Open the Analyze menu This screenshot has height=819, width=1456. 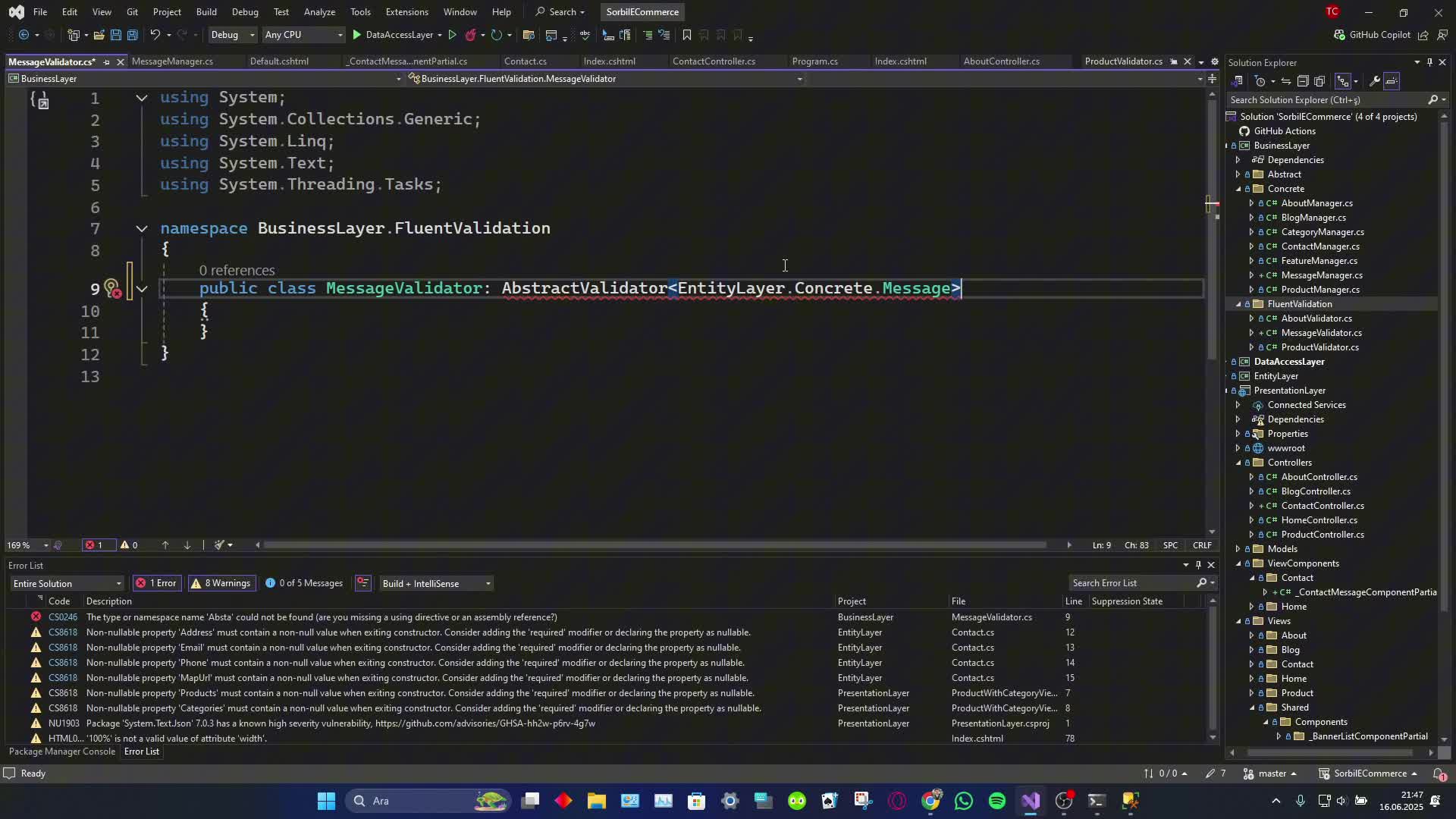tap(319, 12)
